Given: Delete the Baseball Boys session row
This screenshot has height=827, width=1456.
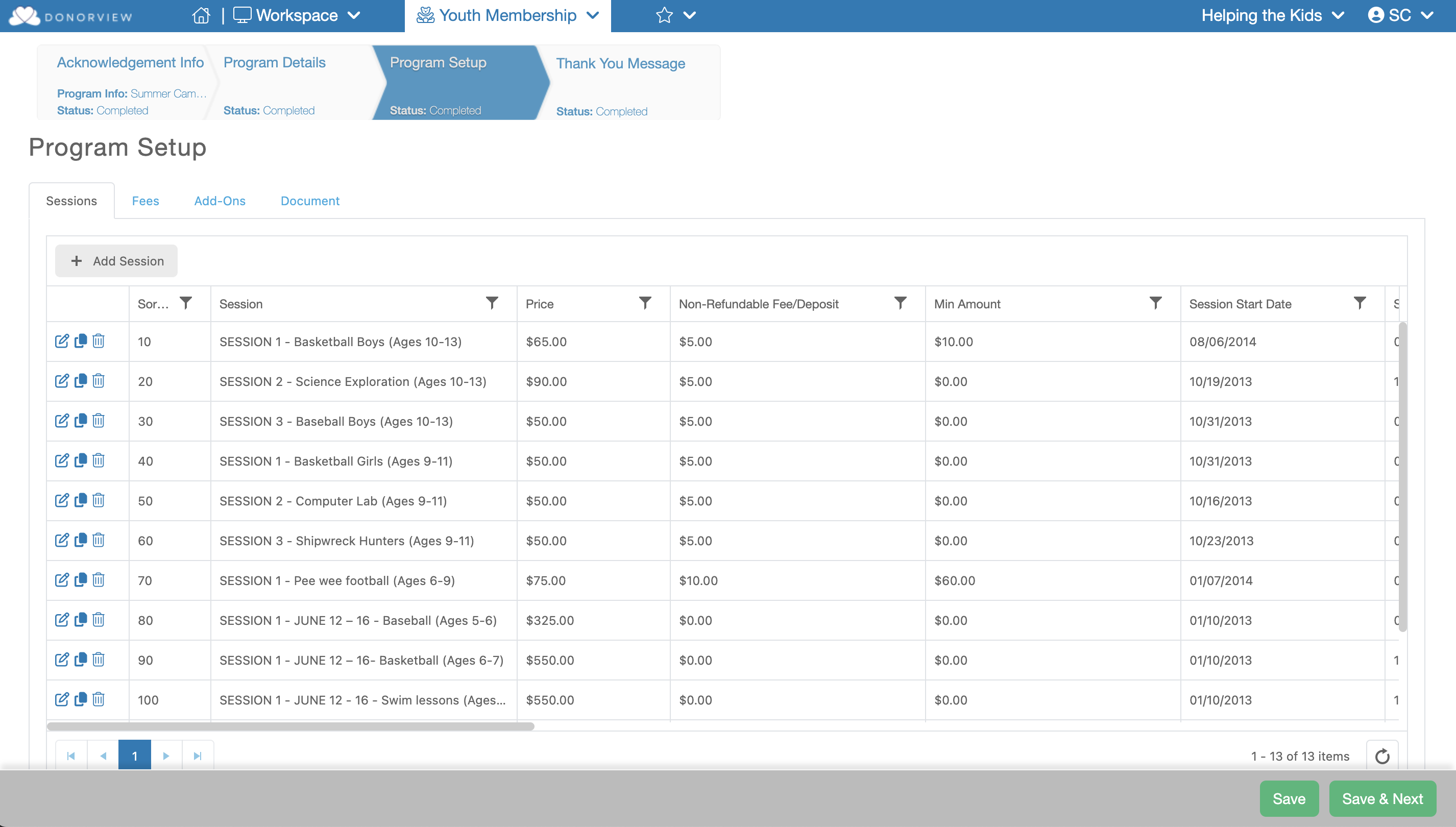Looking at the screenshot, I should 98,420.
